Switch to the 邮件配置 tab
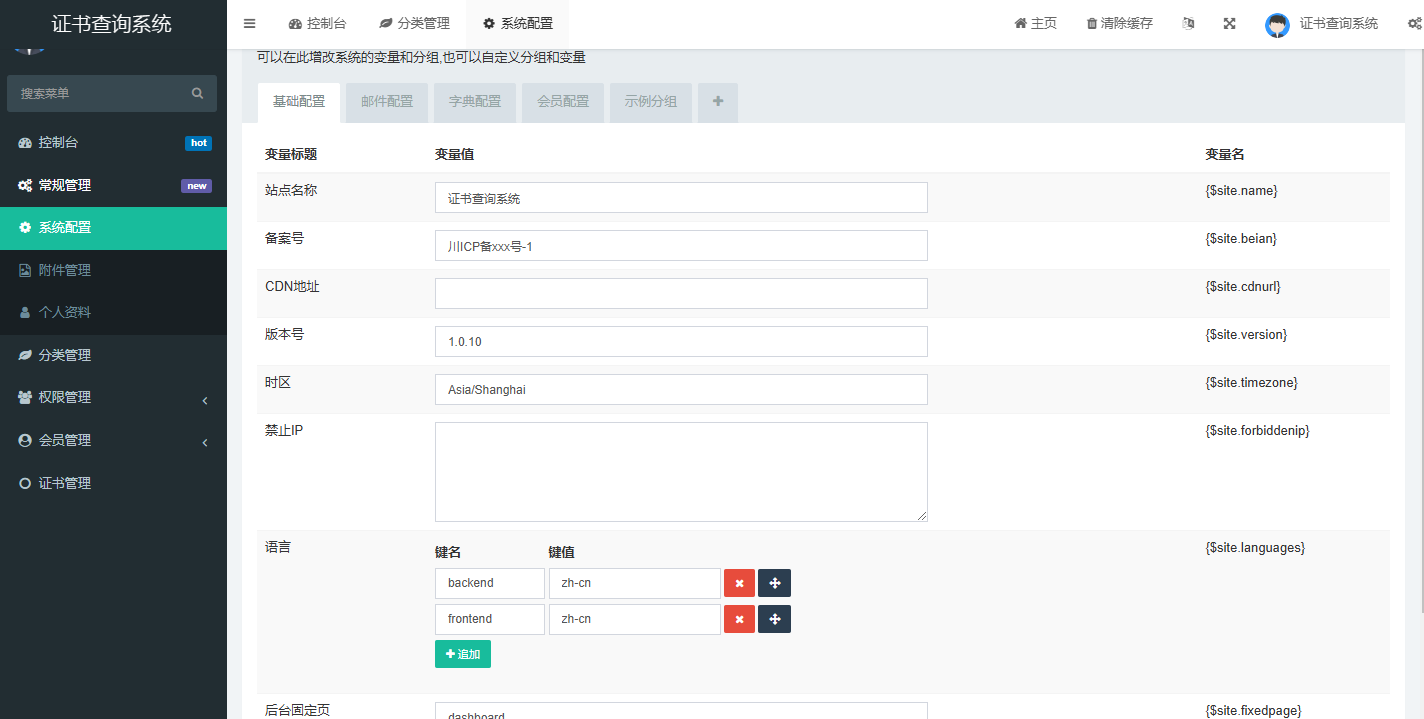 (x=386, y=102)
